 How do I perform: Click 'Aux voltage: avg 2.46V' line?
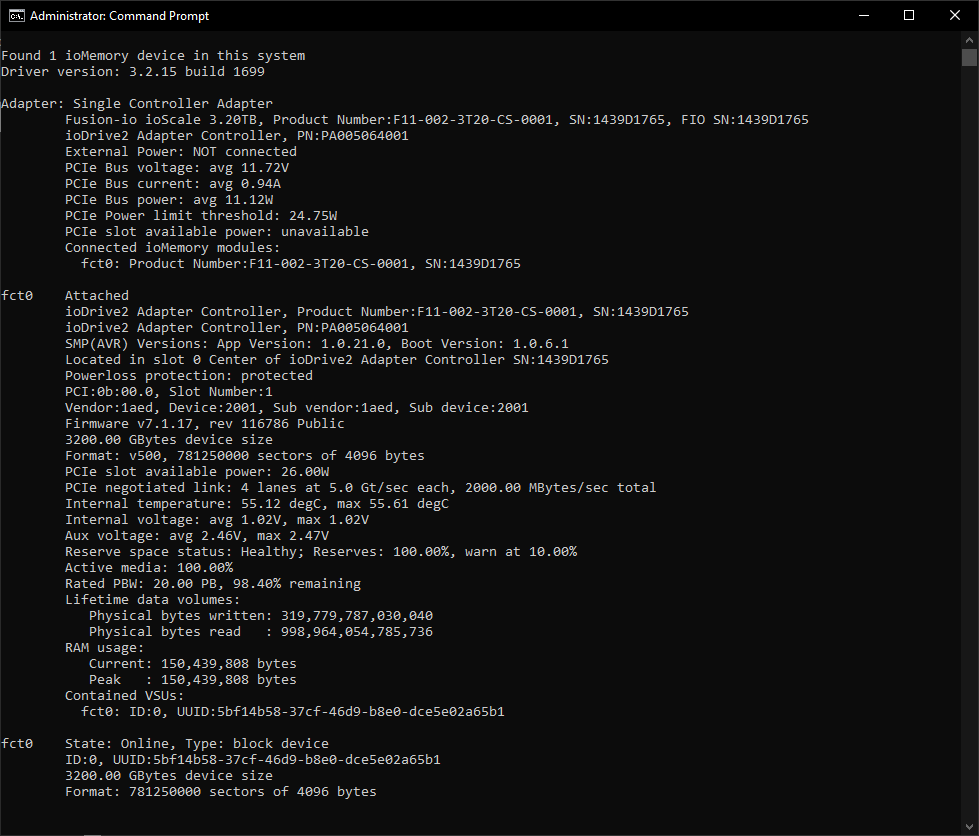[x=197, y=536]
